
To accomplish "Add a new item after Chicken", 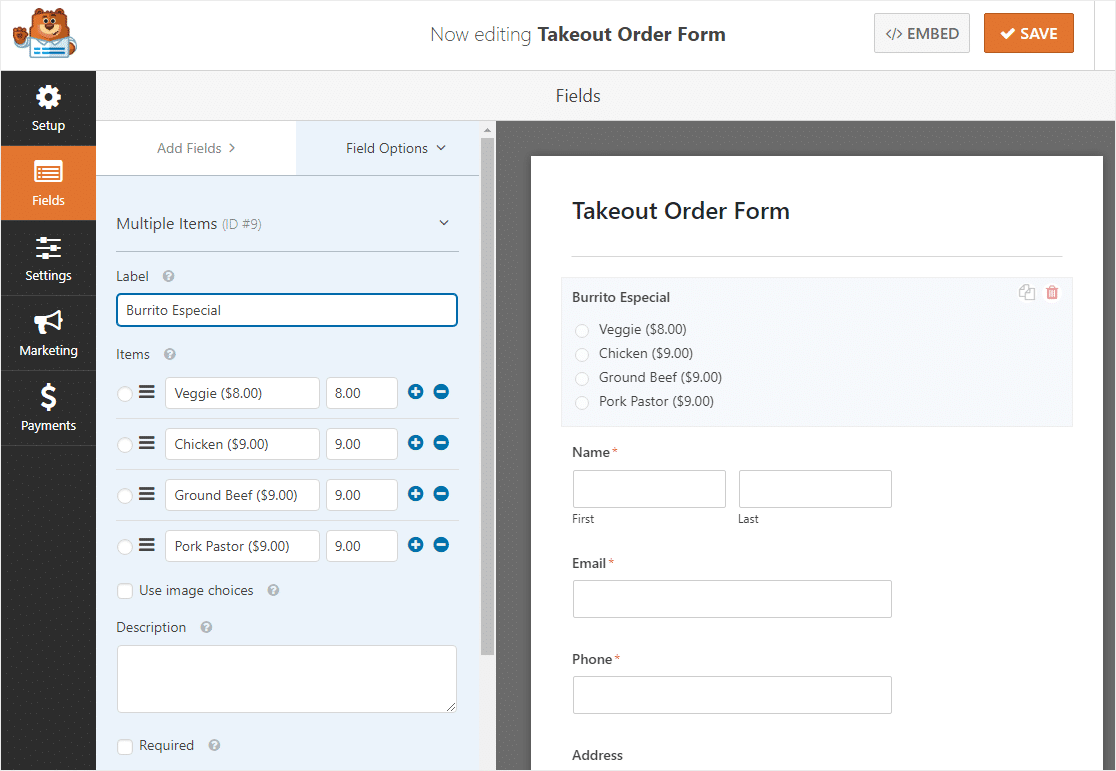I will [x=416, y=443].
